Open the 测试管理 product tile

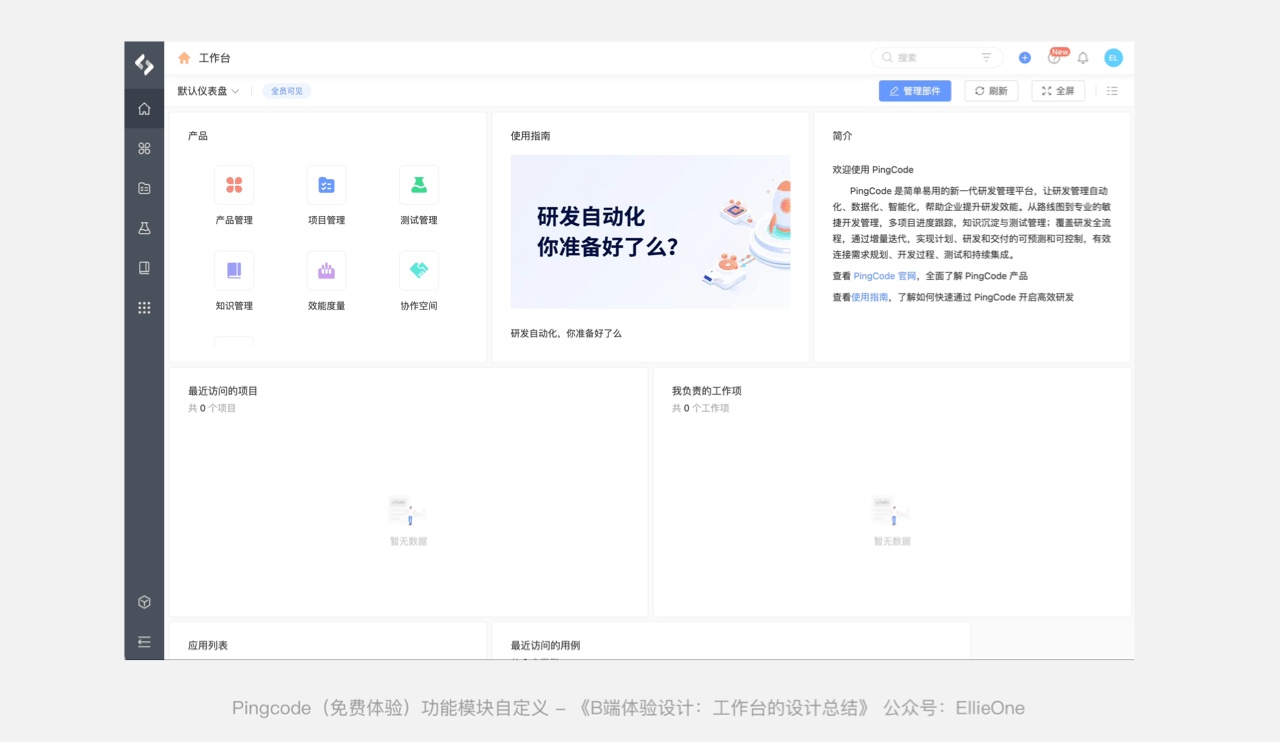click(x=419, y=195)
